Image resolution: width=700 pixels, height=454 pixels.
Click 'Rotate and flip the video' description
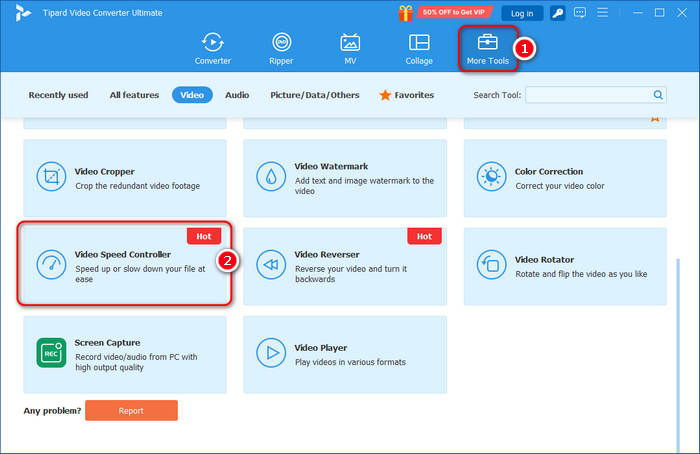[x=581, y=274]
